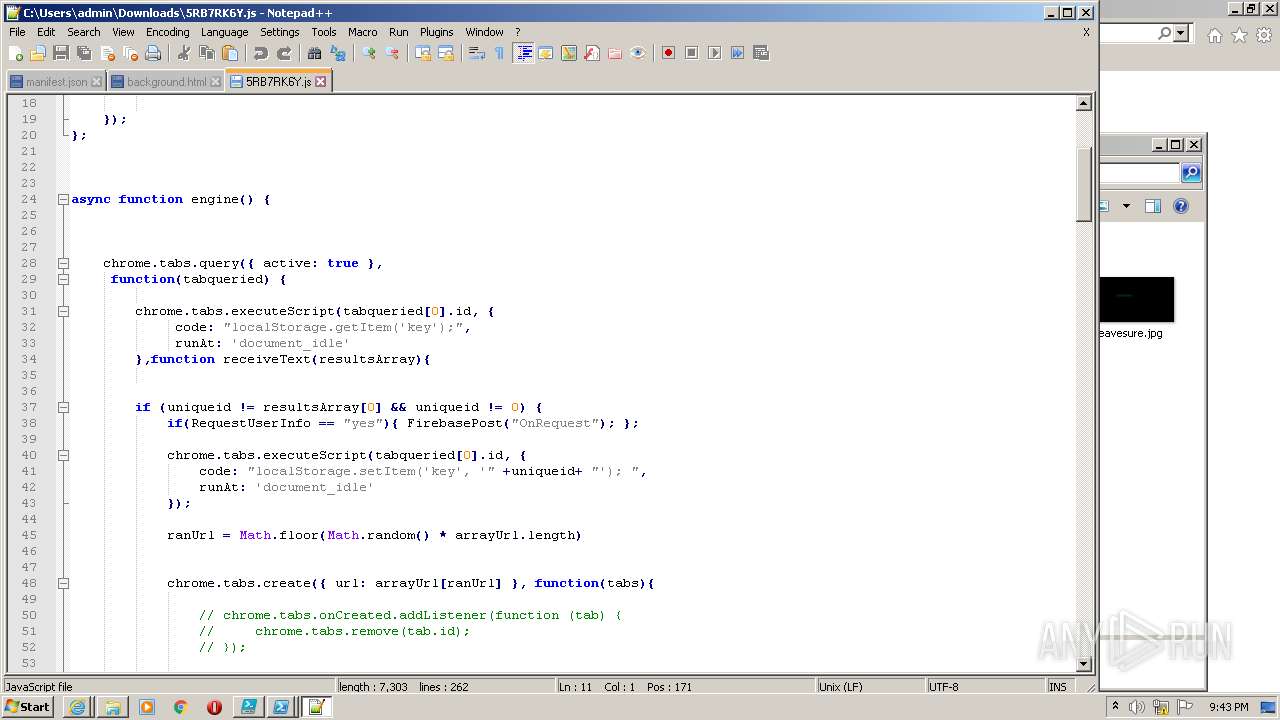Save recorded macro icon
Screen dimensions: 1280x720
pyautogui.click(x=761, y=53)
